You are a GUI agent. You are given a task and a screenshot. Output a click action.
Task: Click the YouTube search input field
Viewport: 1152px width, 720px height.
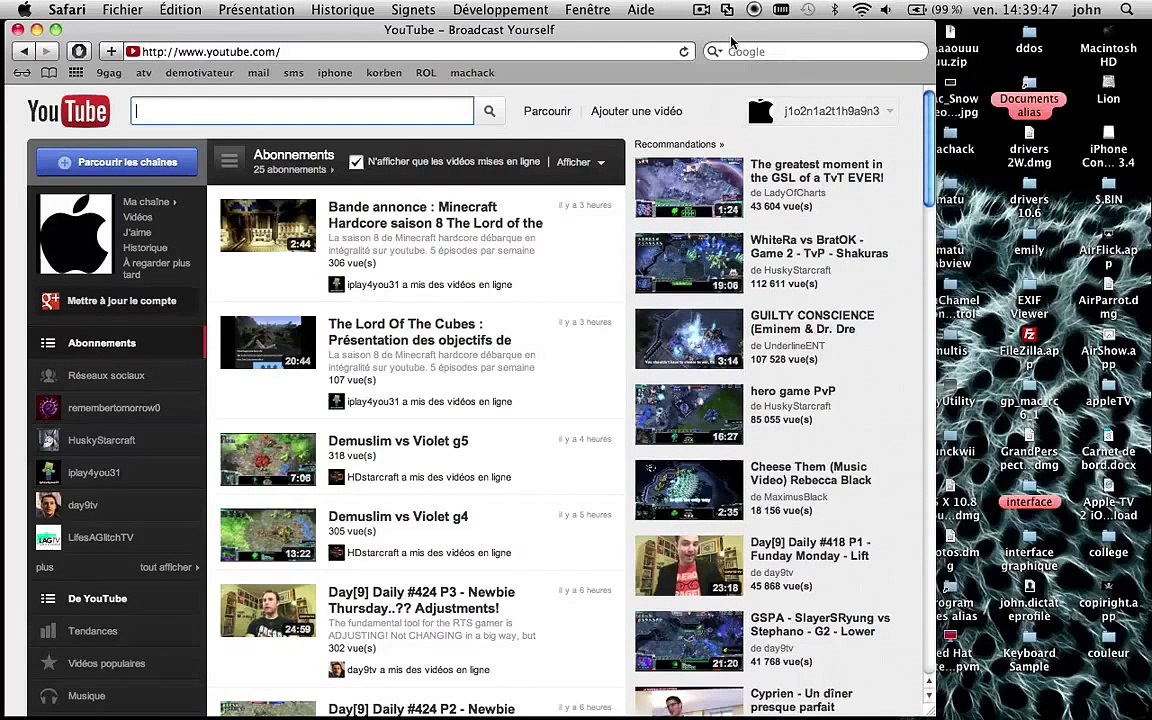pyautogui.click(x=302, y=111)
